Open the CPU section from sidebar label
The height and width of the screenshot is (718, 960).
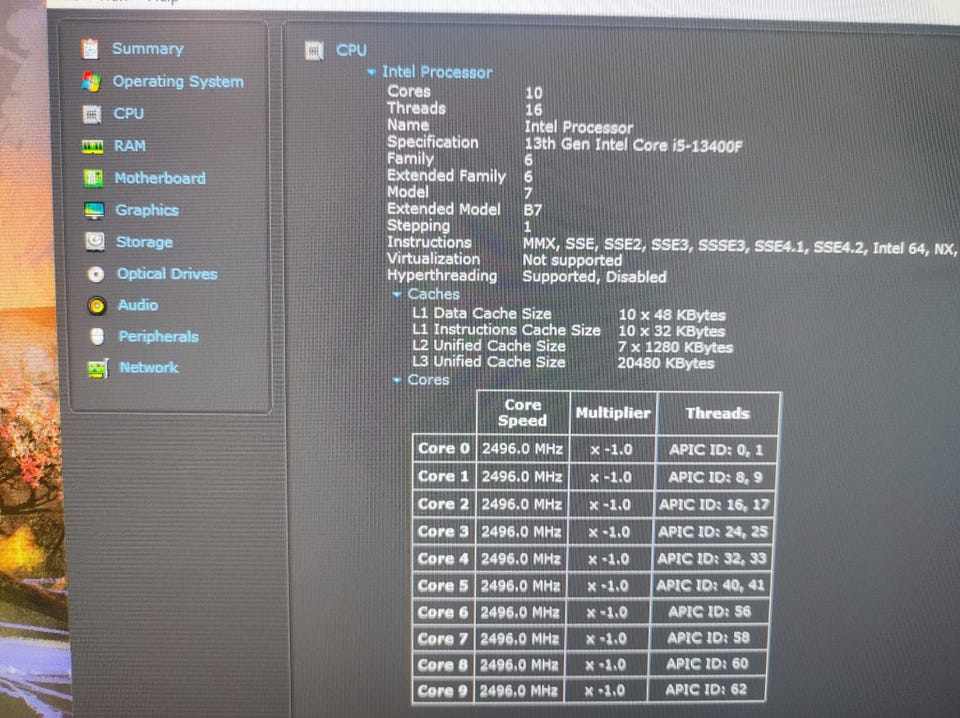coord(129,114)
